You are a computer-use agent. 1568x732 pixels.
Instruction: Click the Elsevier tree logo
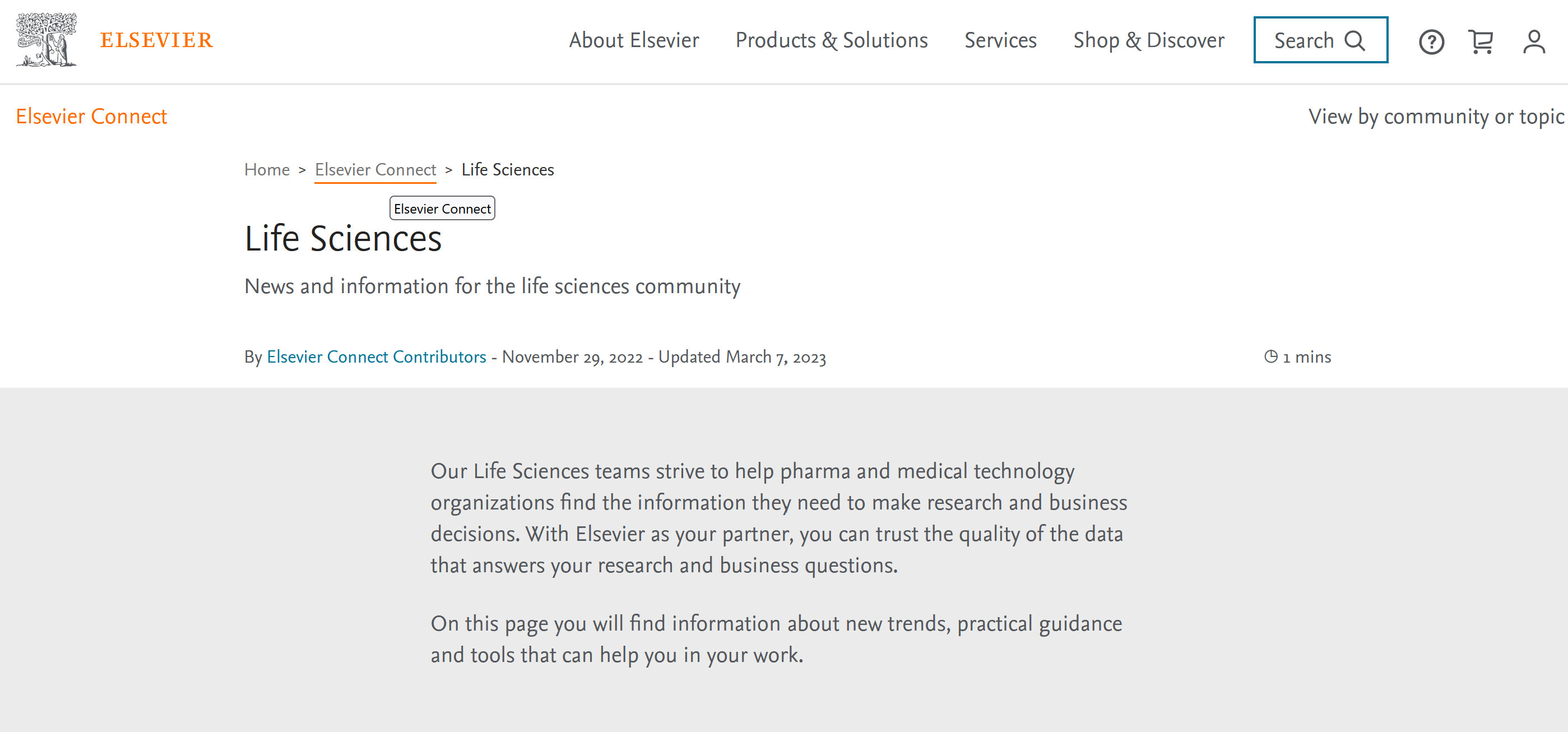point(47,40)
